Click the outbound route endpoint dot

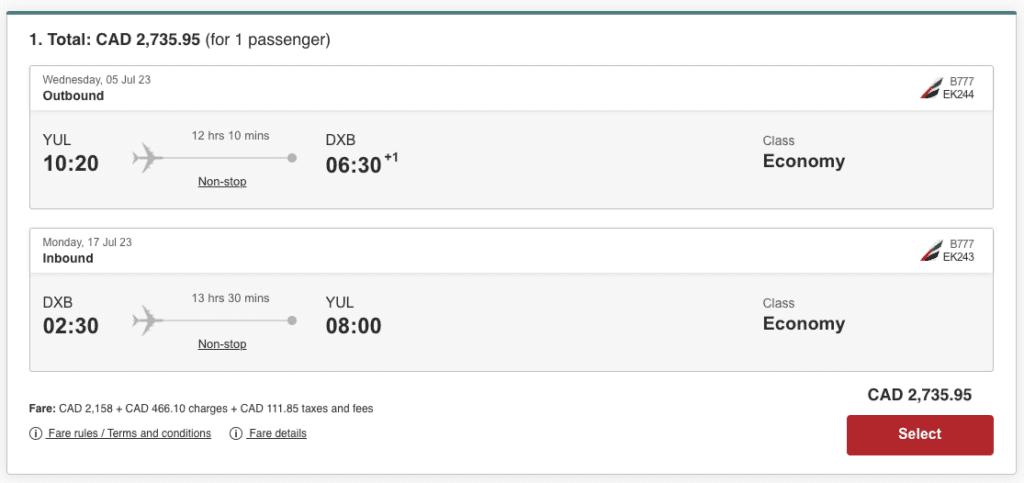(x=292, y=158)
